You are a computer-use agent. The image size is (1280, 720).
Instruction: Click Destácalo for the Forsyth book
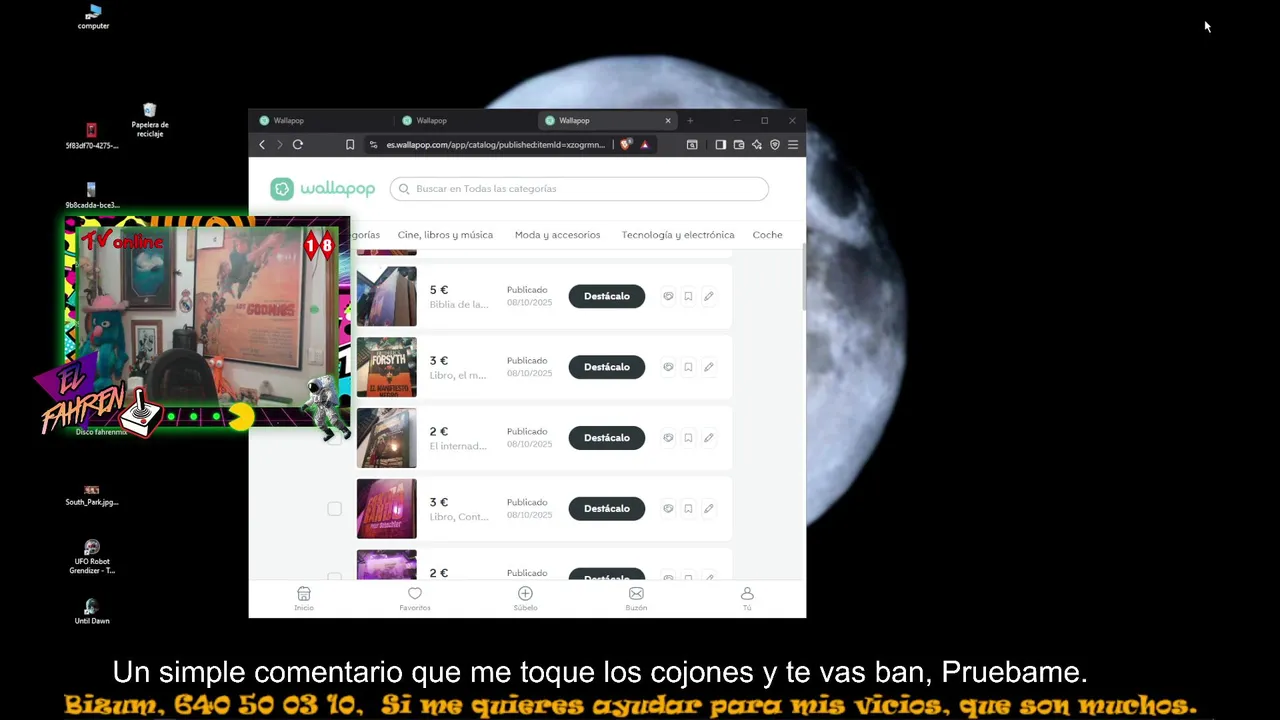point(607,367)
